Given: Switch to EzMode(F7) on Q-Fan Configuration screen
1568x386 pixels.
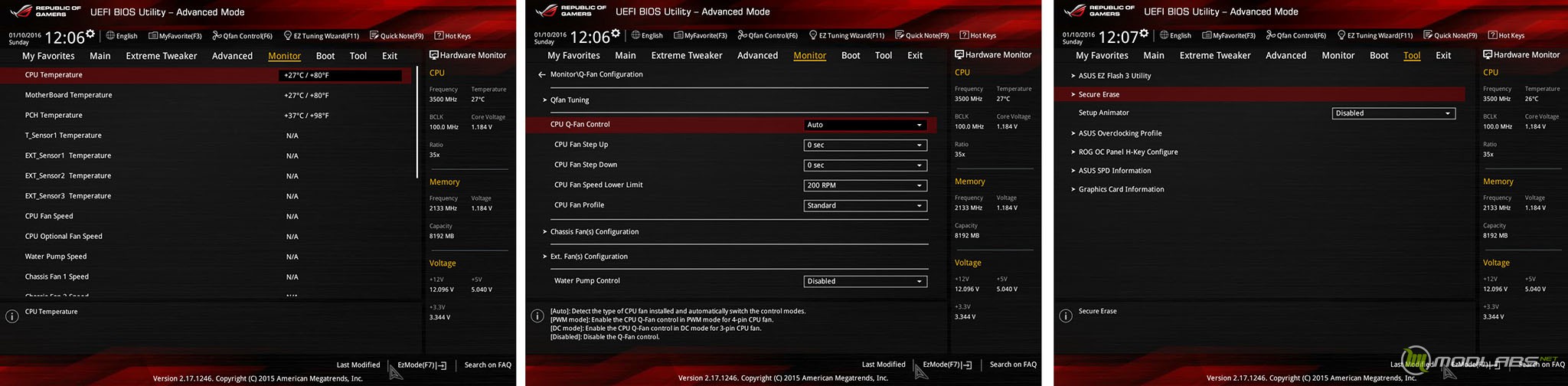Looking at the screenshot, I should (x=947, y=365).
